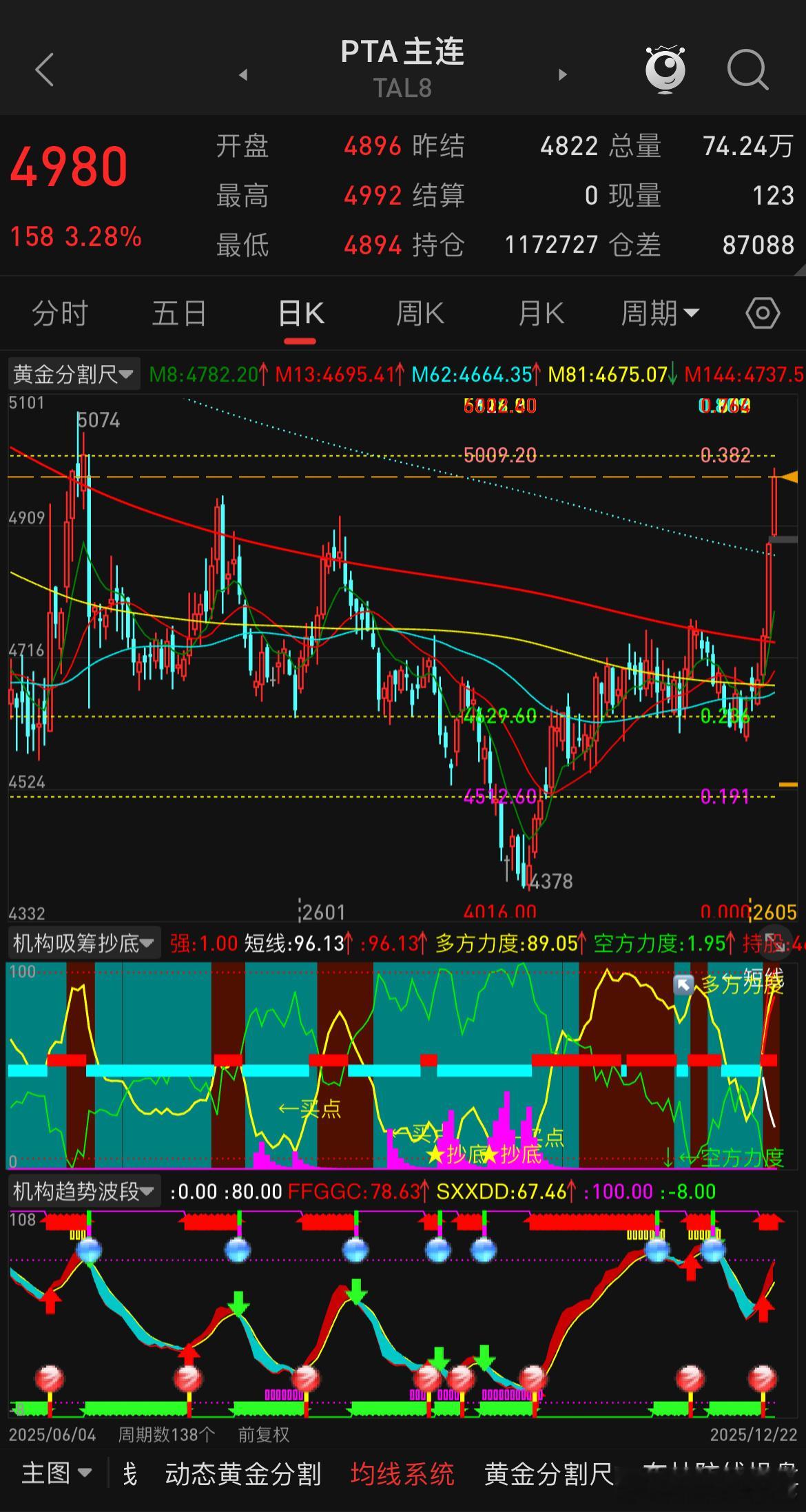This screenshot has height=1512, width=806.
Task: Tap the 昨结 value 4822
Action: [x=569, y=146]
